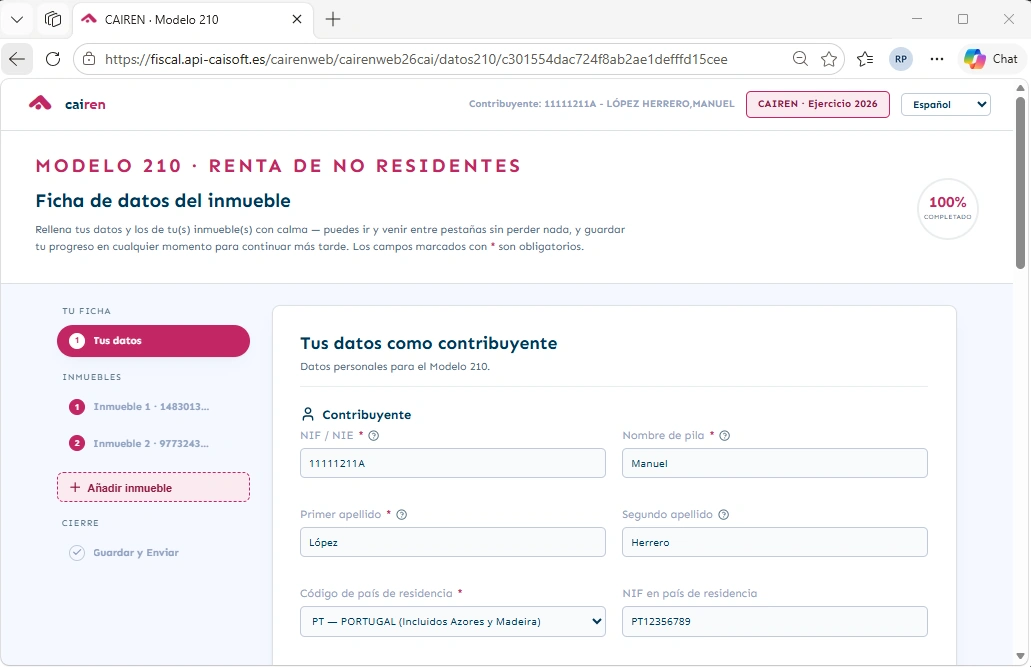Show help for Segundo apellido
The width and height of the screenshot is (1031, 667).
(723, 514)
